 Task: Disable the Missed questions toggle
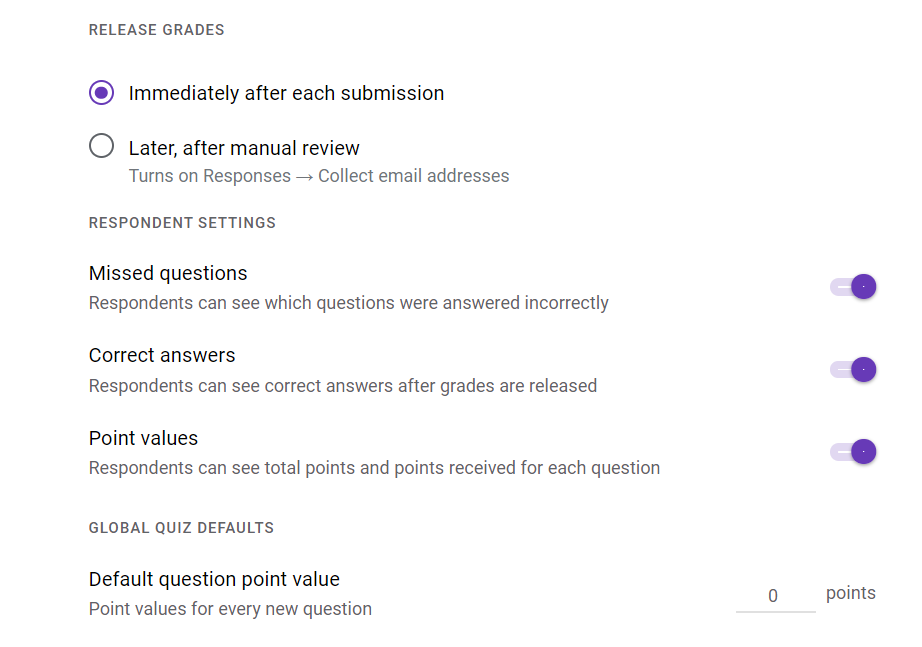[x=854, y=287]
